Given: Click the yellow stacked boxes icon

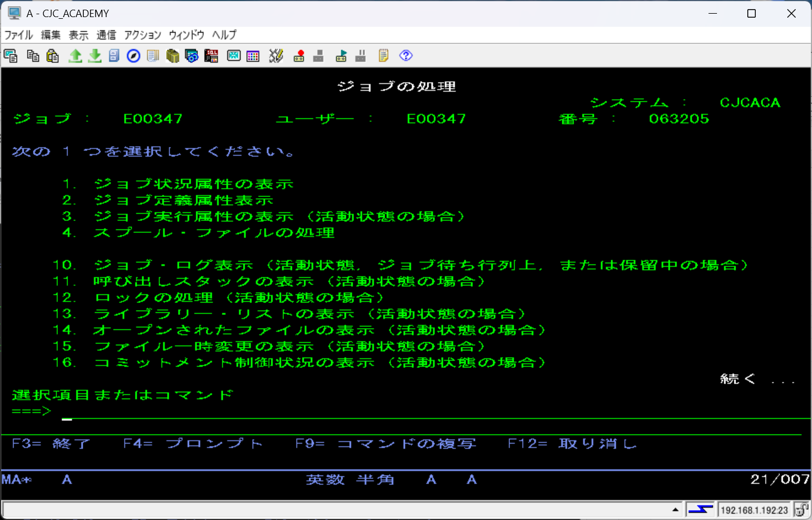Looking at the screenshot, I should click(x=172, y=55).
